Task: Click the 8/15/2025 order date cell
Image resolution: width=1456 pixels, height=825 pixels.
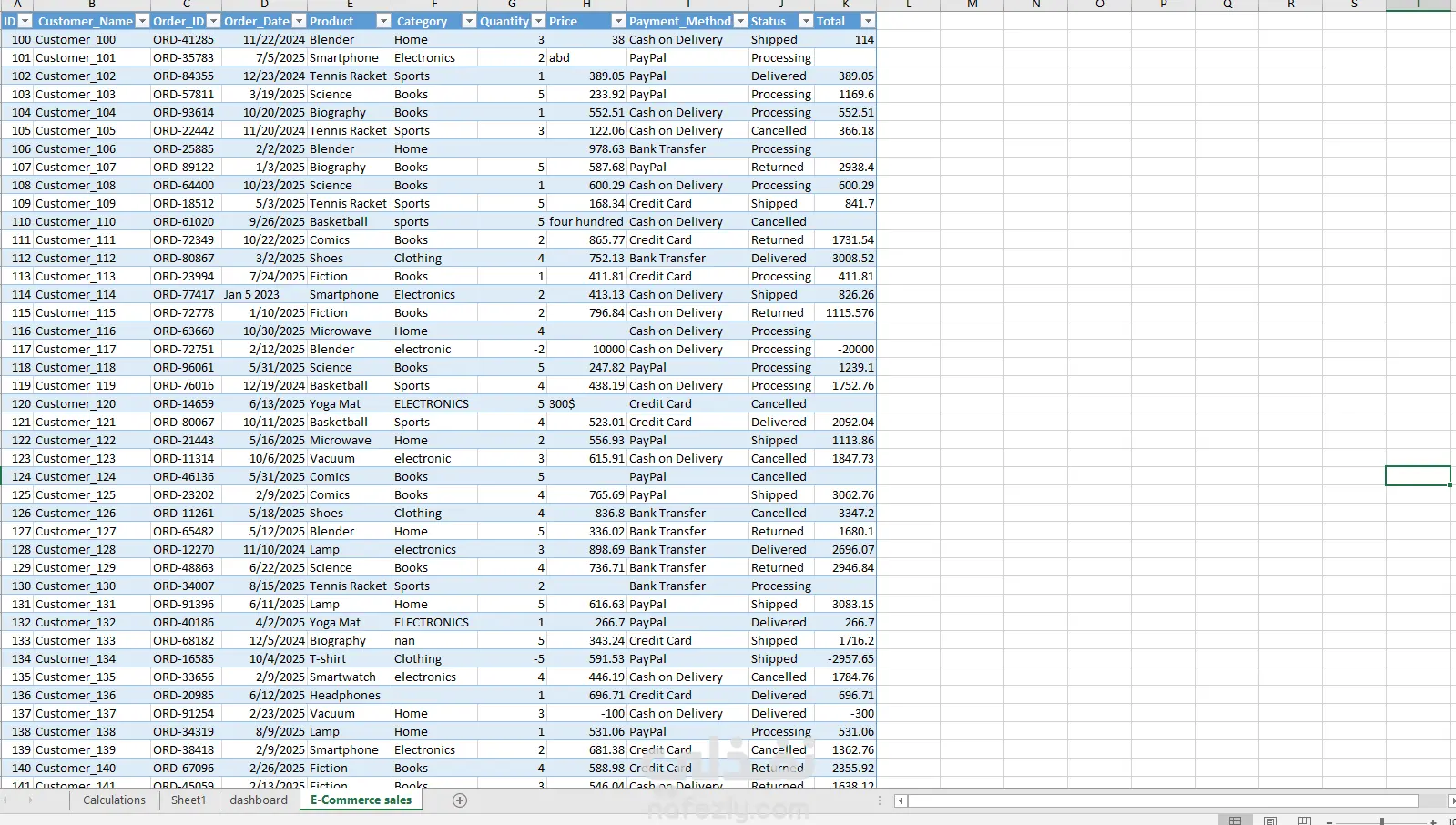Action: click(x=264, y=586)
